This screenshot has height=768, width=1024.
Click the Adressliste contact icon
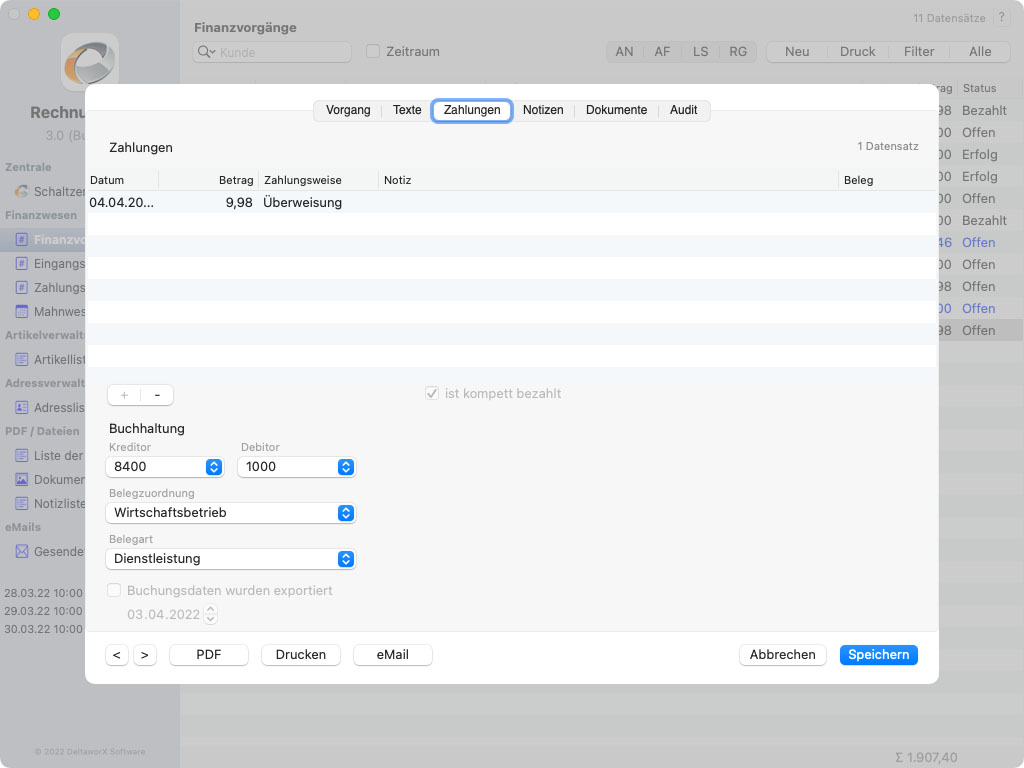pos(22,408)
